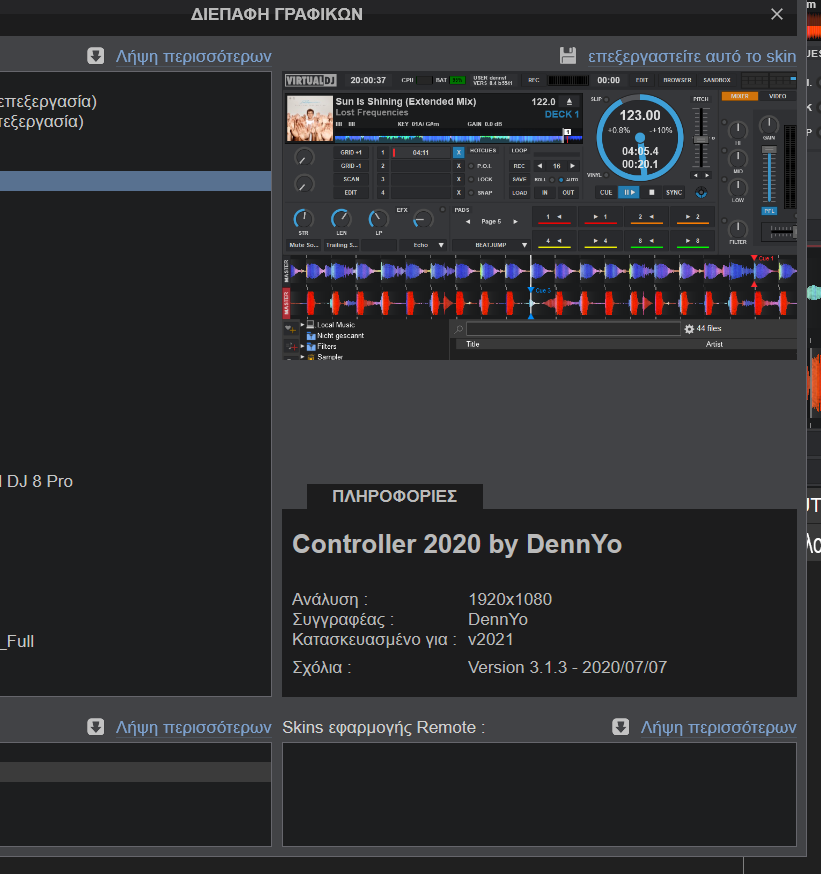This screenshot has height=874, width=821.
Task: Click the download icon above the main skin list
Action: point(95,56)
